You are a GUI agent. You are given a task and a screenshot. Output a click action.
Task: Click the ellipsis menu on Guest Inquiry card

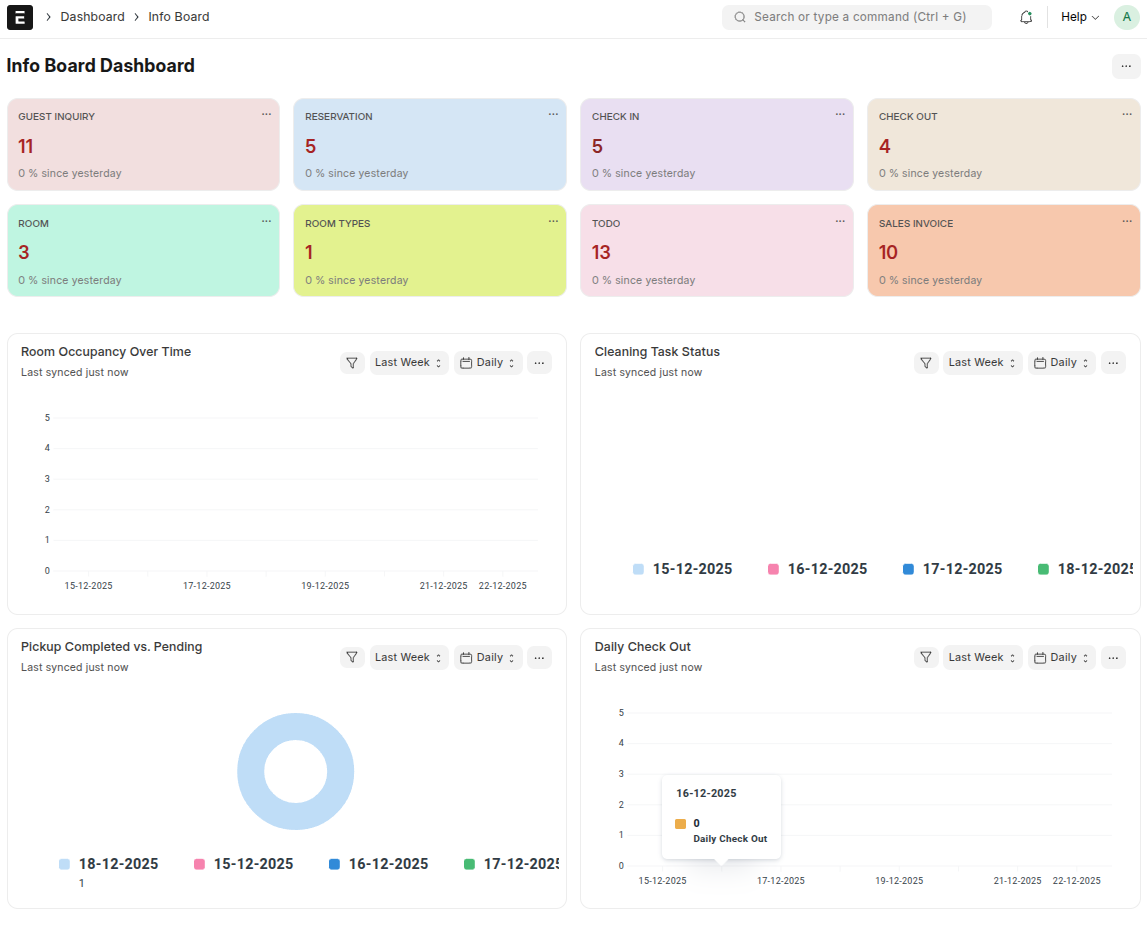(266, 114)
